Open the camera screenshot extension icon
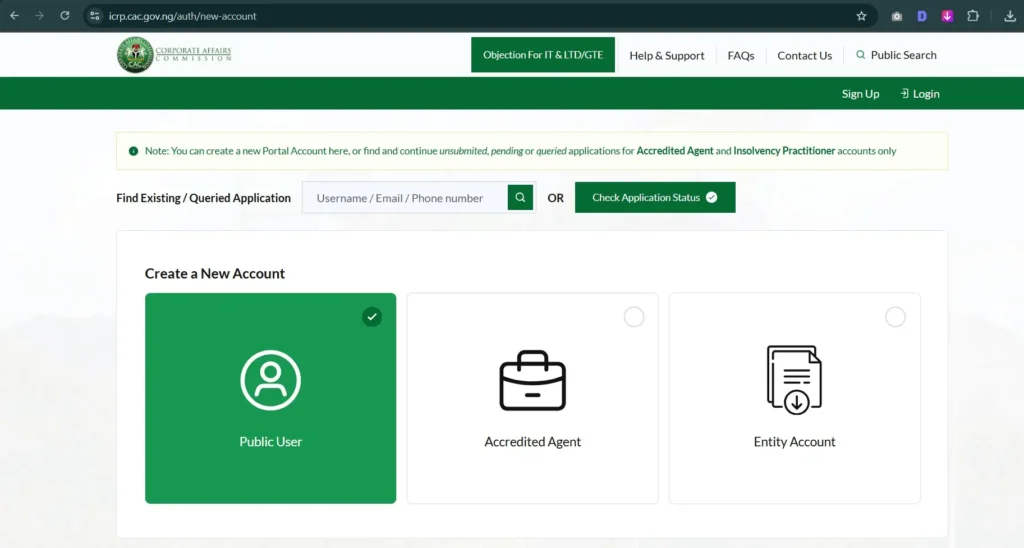 (x=897, y=16)
